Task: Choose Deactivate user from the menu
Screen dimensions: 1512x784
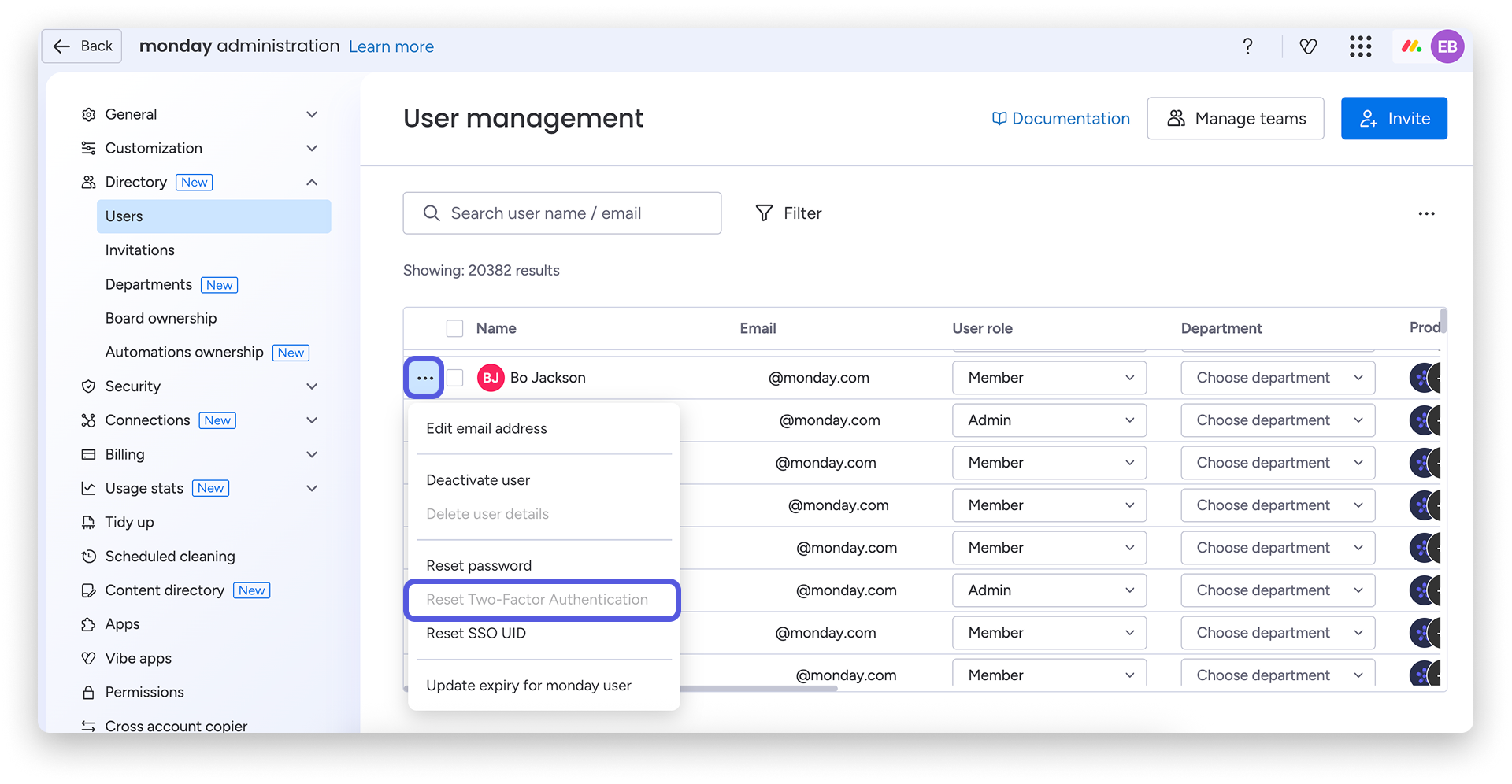Action: point(478,480)
